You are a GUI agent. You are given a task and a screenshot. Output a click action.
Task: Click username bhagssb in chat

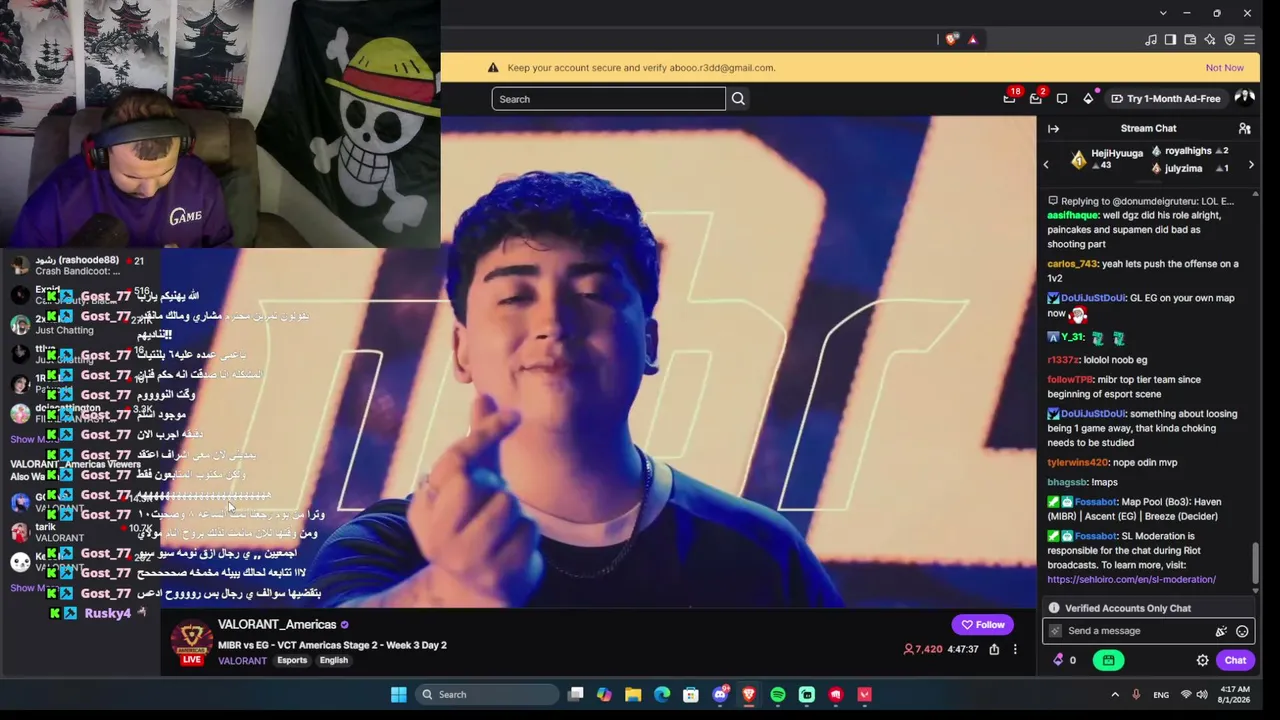click(1068, 483)
